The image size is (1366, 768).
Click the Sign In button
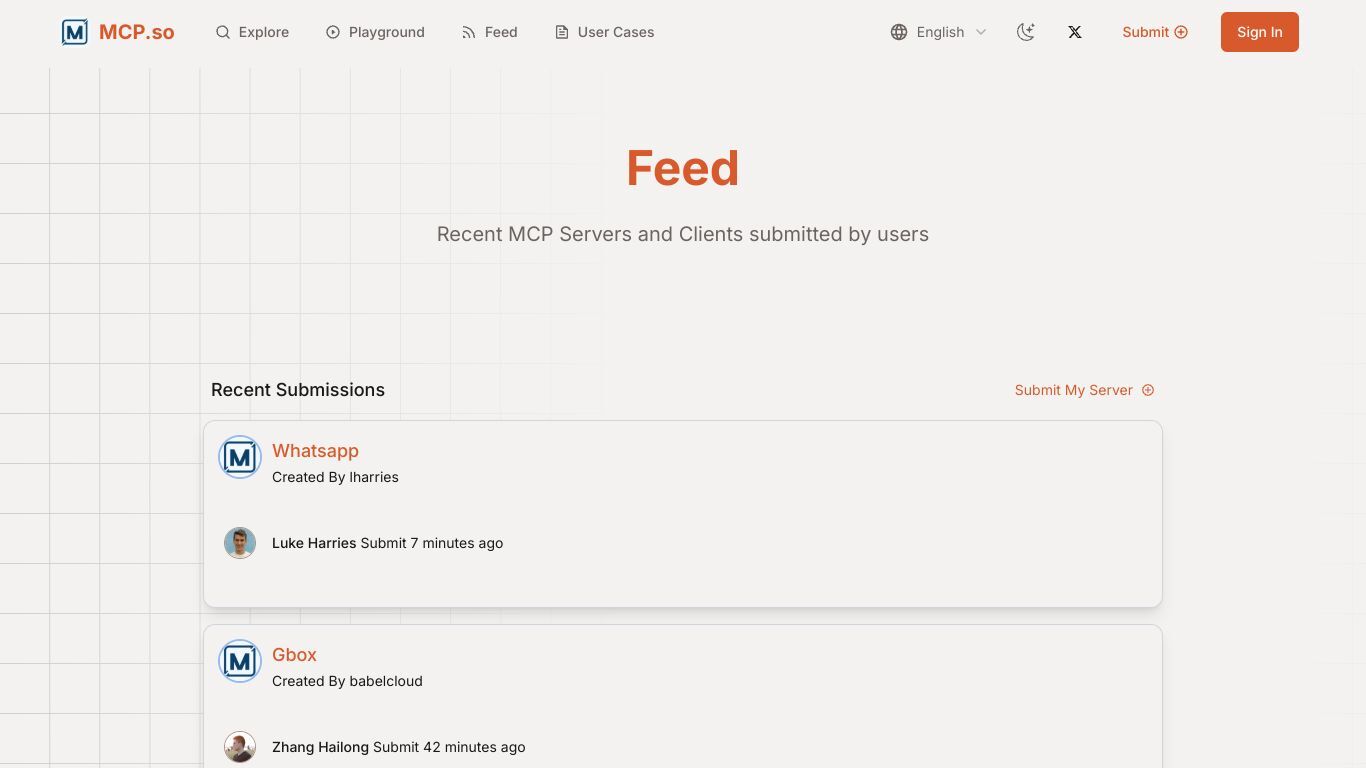(1260, 32)
